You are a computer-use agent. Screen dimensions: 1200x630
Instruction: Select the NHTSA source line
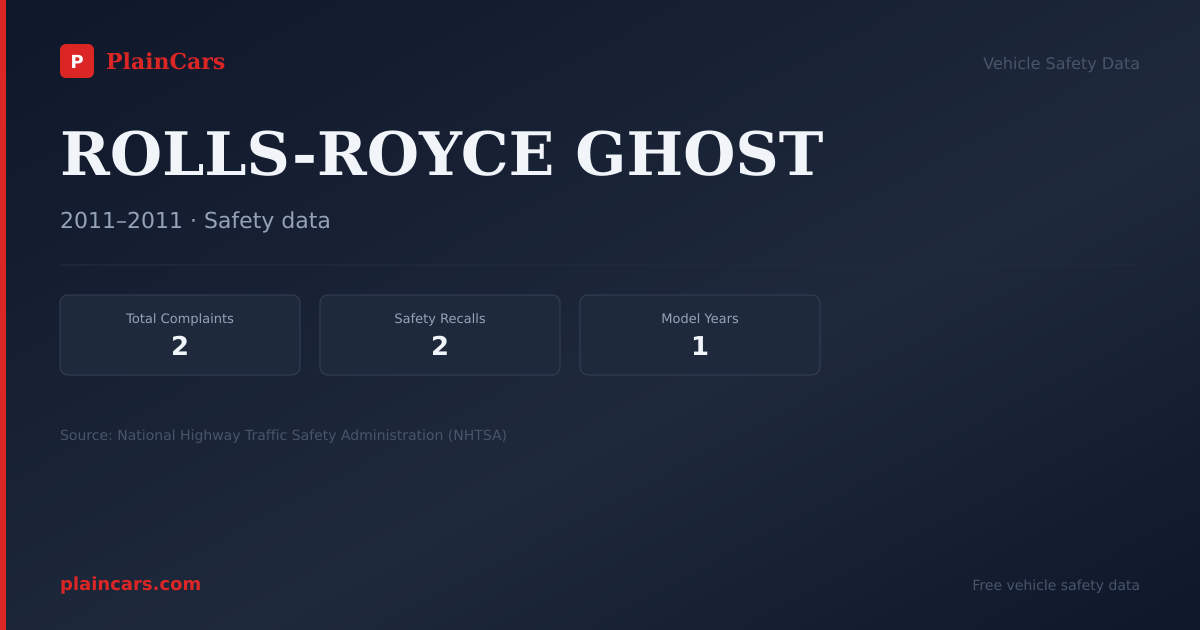(283, 435)
